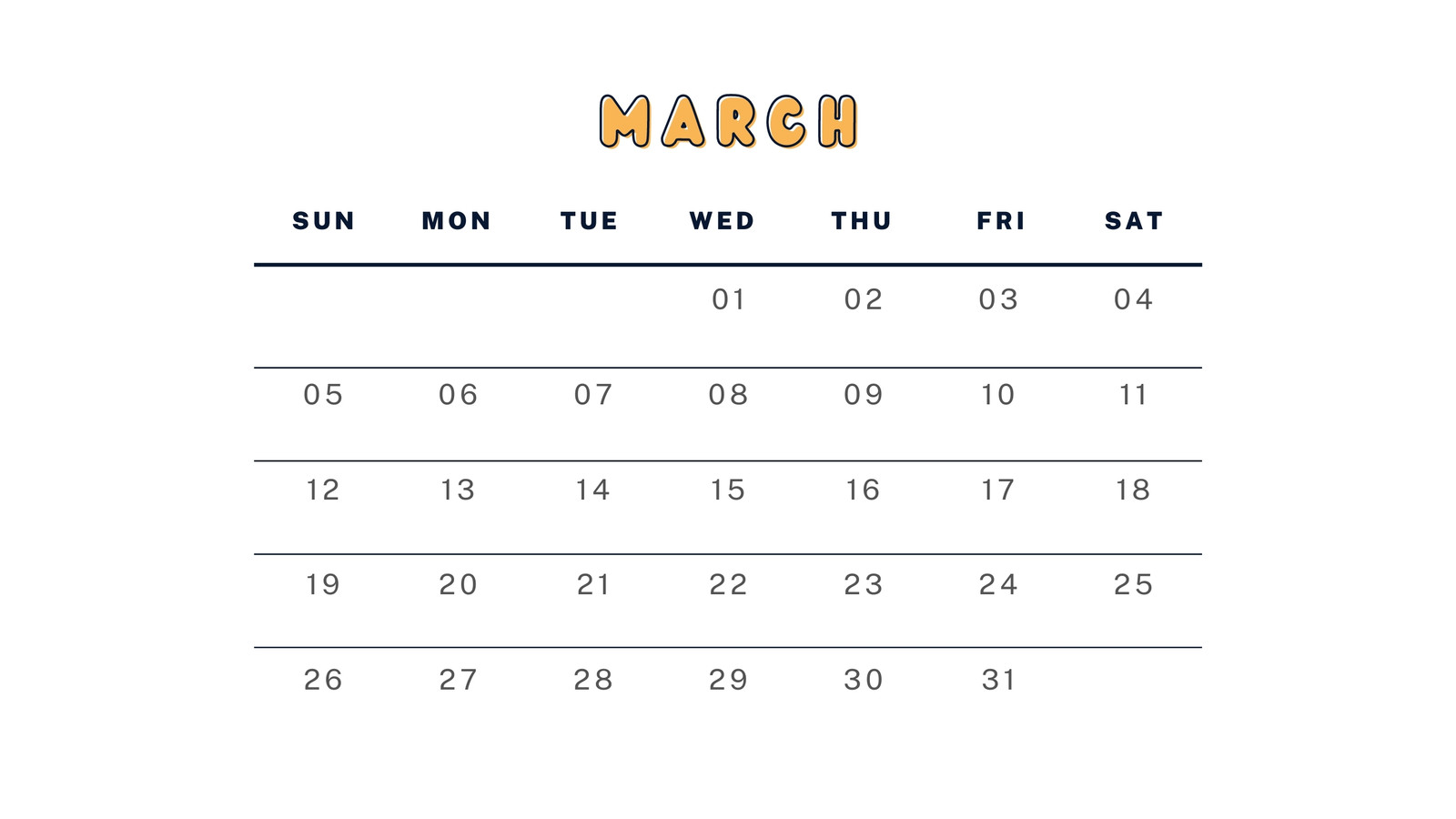Click on date 21 under TUE

tap(593, 584)
